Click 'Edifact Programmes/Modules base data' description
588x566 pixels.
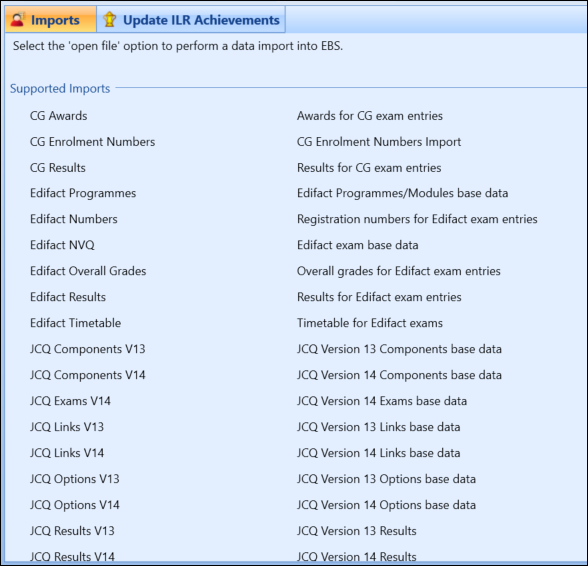tap(402, 193)
